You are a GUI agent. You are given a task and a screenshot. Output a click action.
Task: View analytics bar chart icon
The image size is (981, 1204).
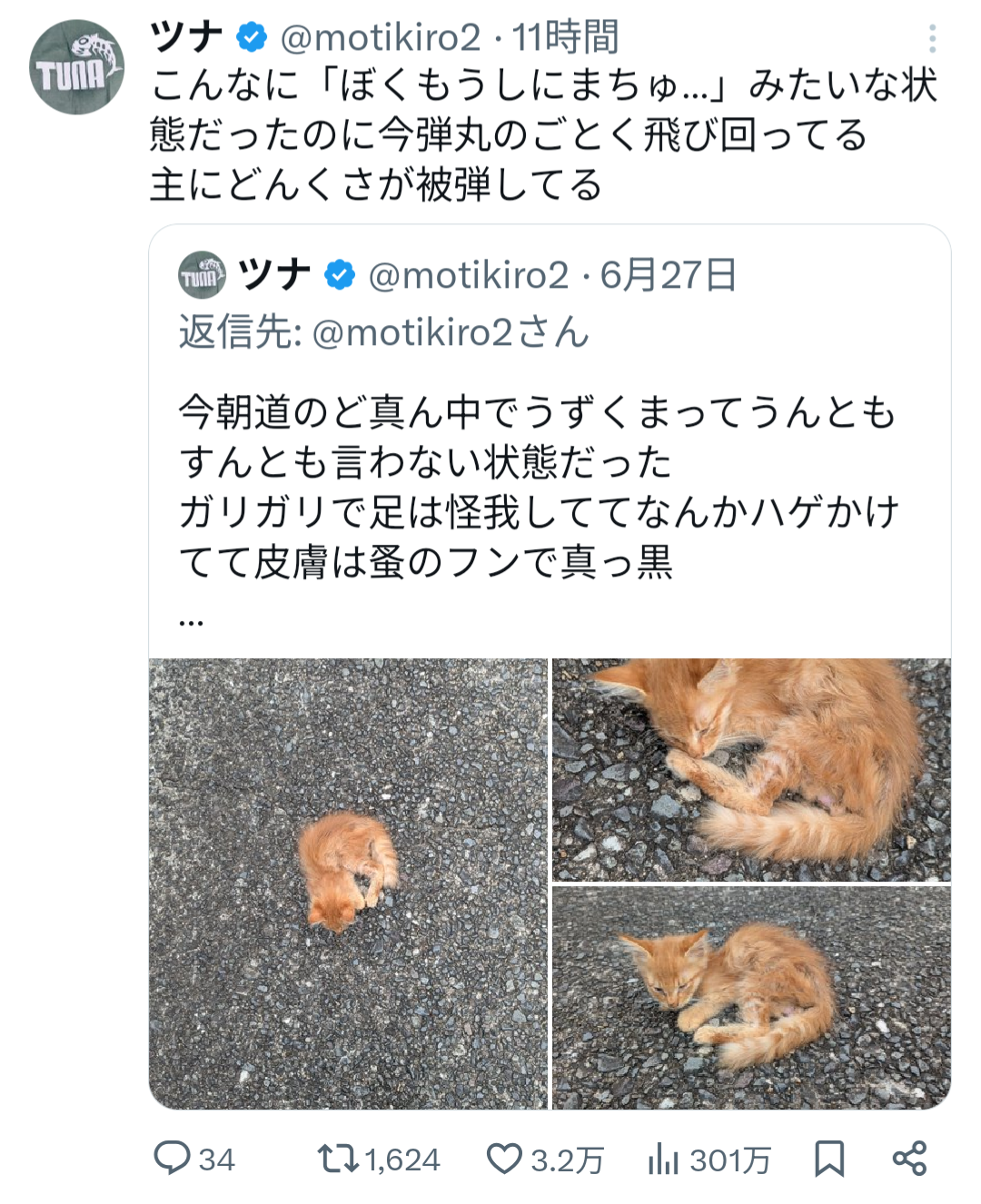(x=664, y=1160)
